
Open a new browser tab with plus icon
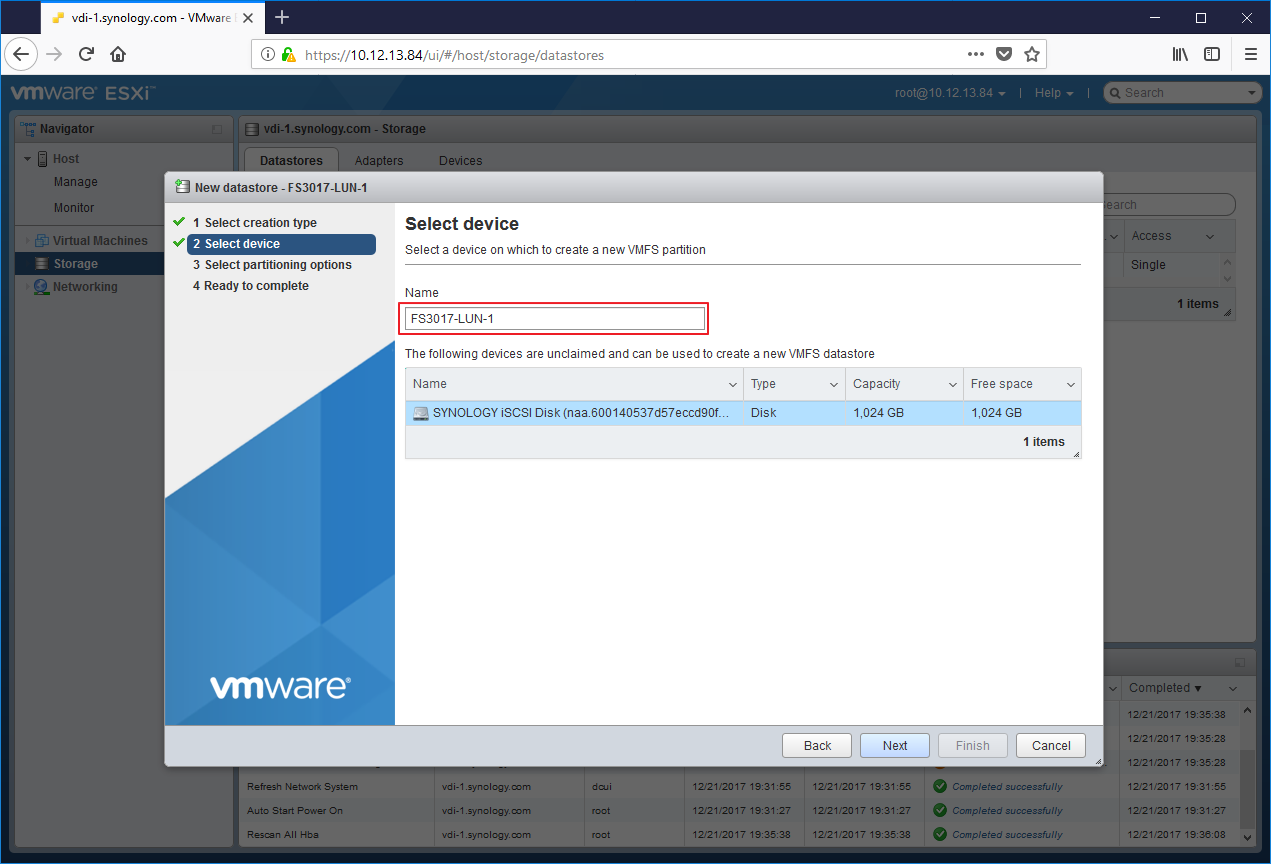point(282,17)
